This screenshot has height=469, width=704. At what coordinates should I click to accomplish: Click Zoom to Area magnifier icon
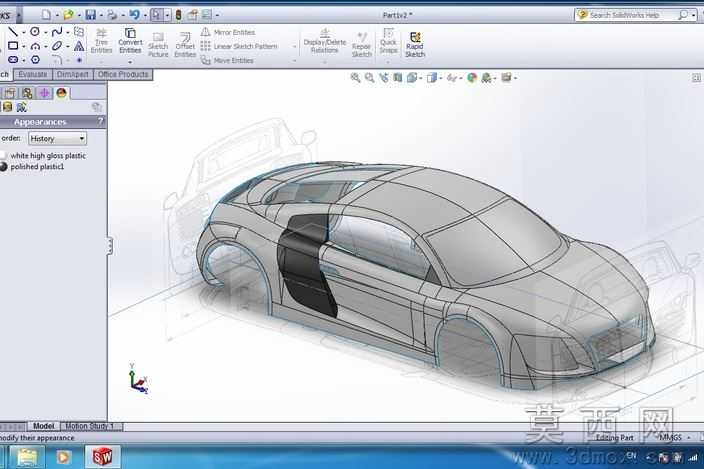[370, 78]
